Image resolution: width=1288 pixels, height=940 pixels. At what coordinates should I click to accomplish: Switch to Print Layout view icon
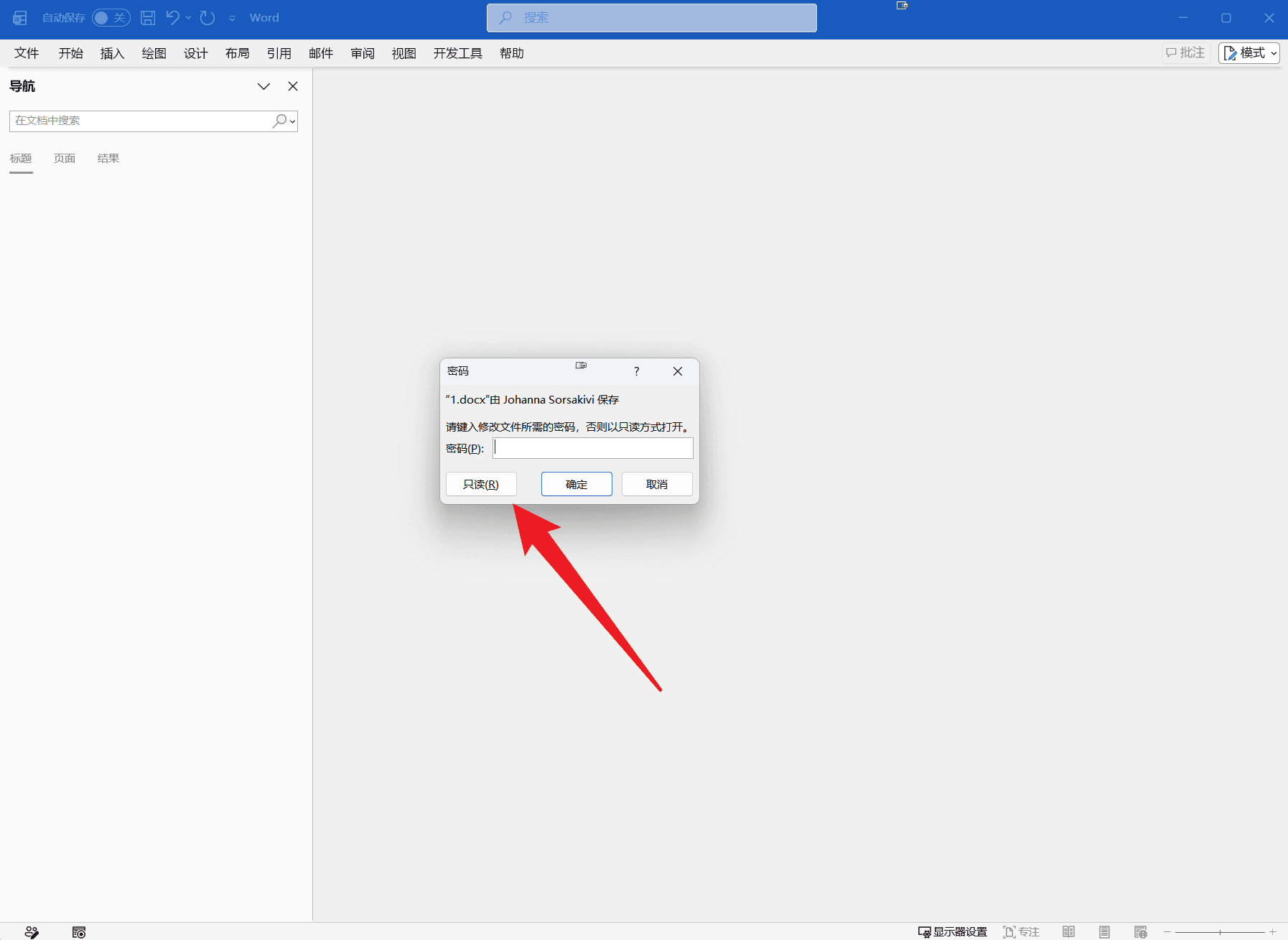(x=1104, y=932)
